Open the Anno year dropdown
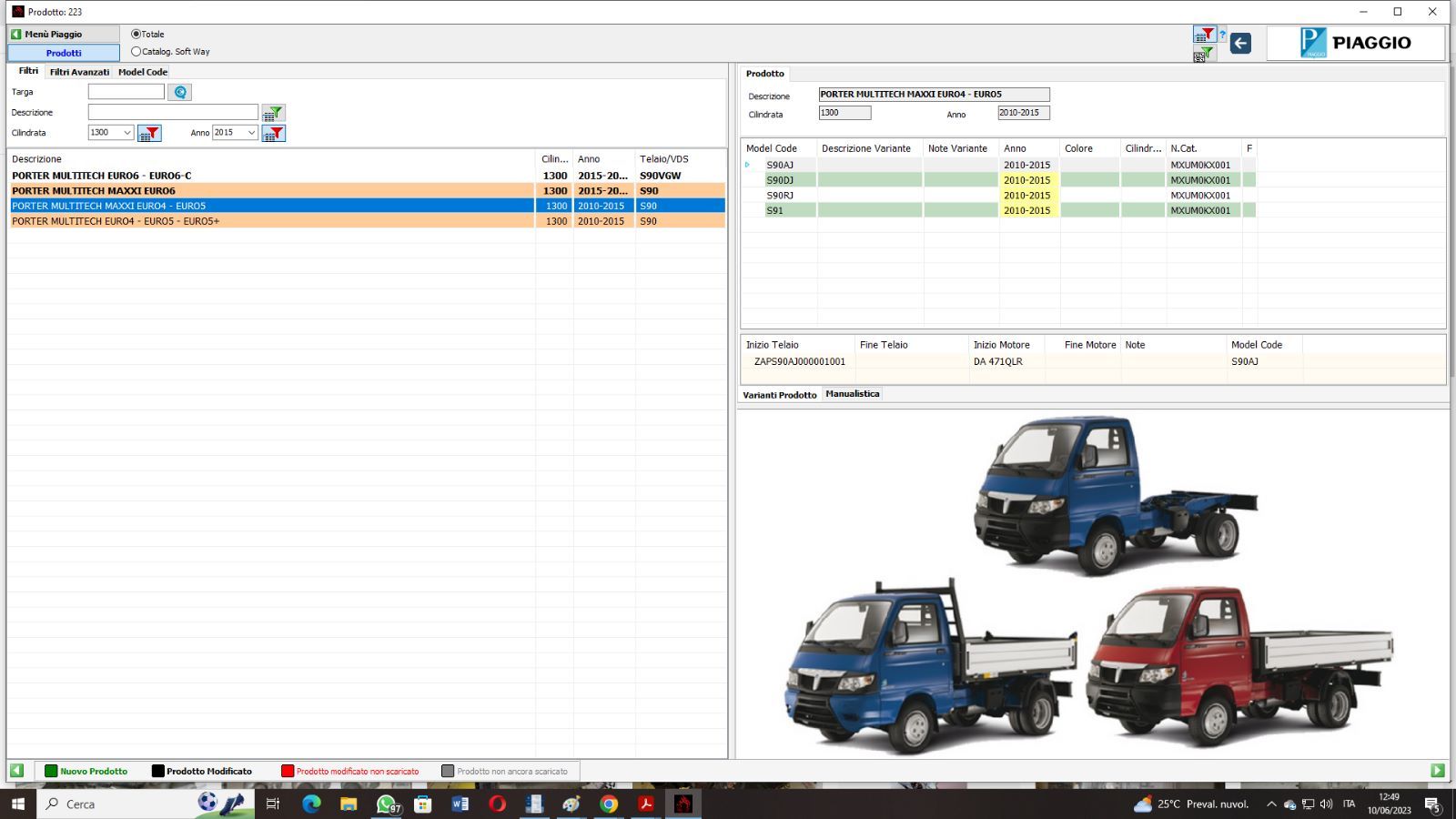 pyautogui.click(x=251, y=133)
